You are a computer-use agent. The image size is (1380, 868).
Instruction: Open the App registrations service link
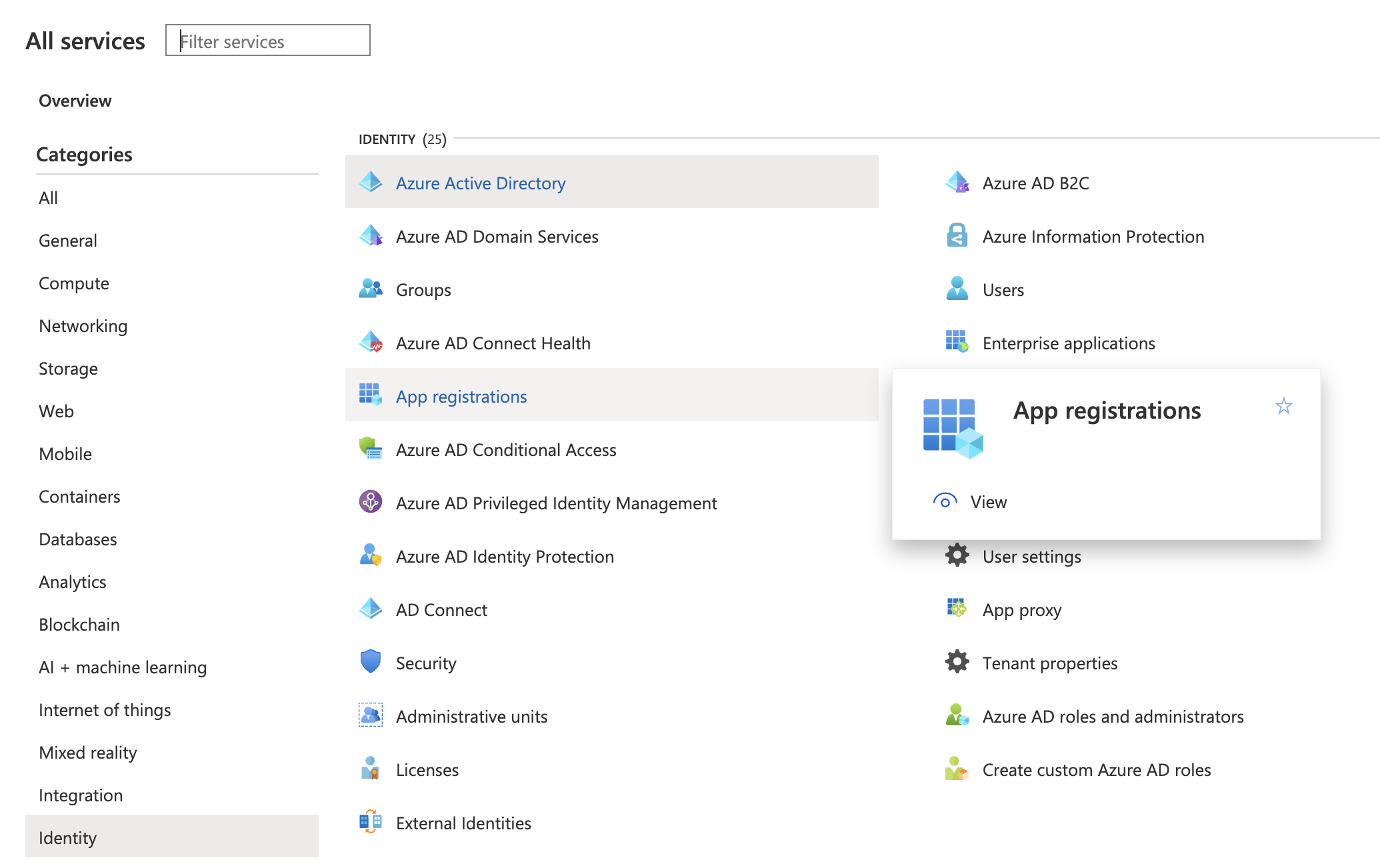[x=461, y=397]
